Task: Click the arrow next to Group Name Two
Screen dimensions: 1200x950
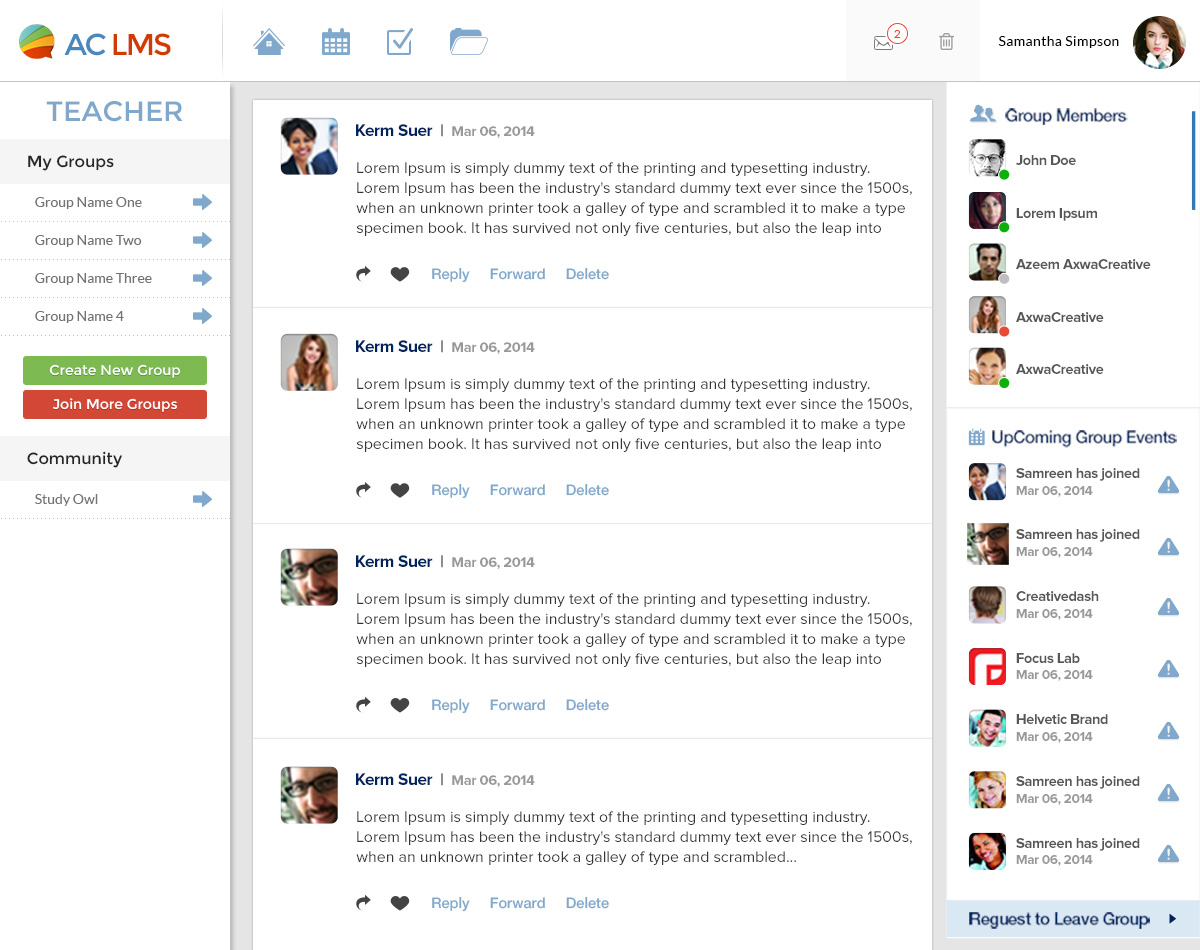Action: pos(203,240)
